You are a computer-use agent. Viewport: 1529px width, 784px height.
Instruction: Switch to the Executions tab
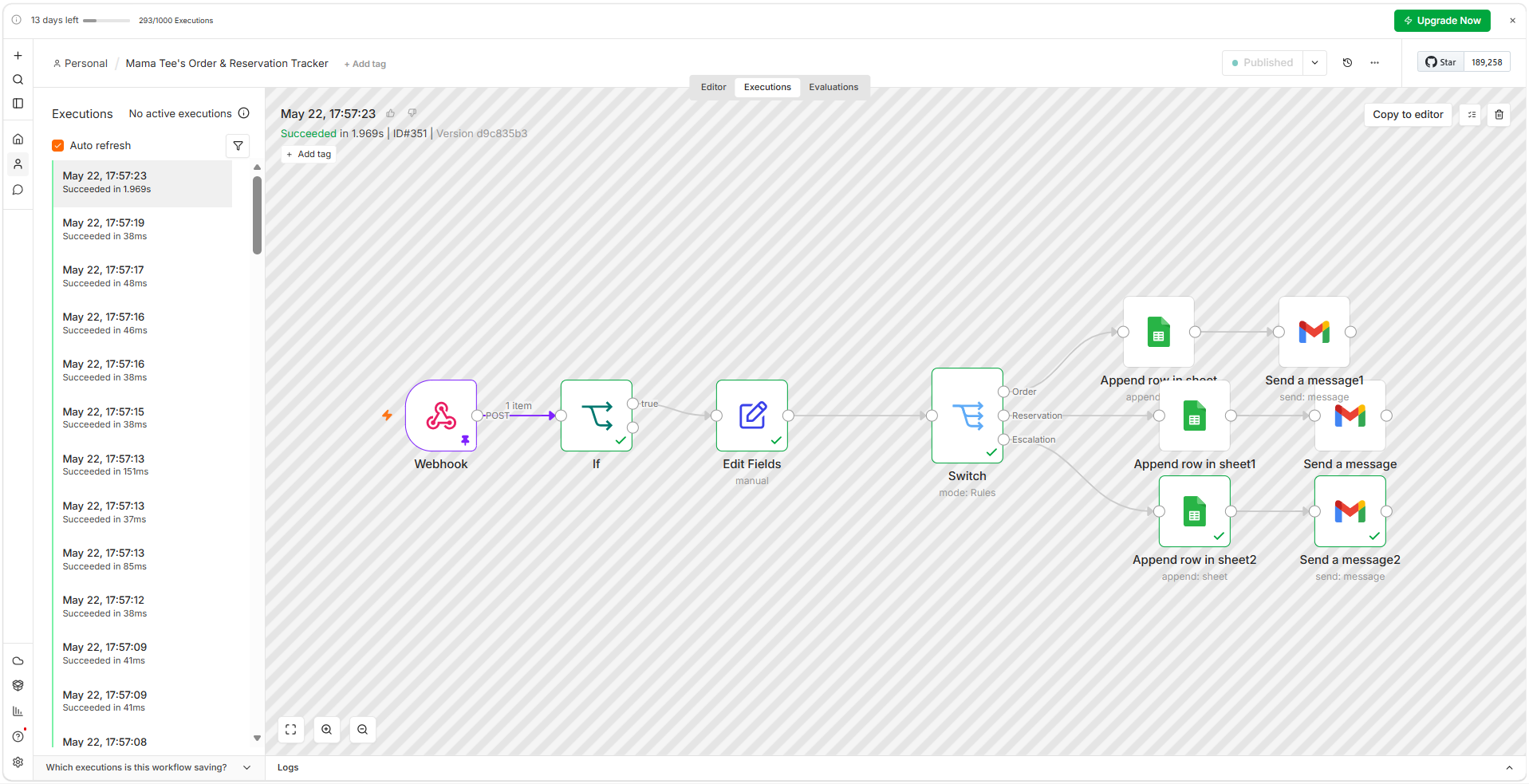click(x=767, y=88)
